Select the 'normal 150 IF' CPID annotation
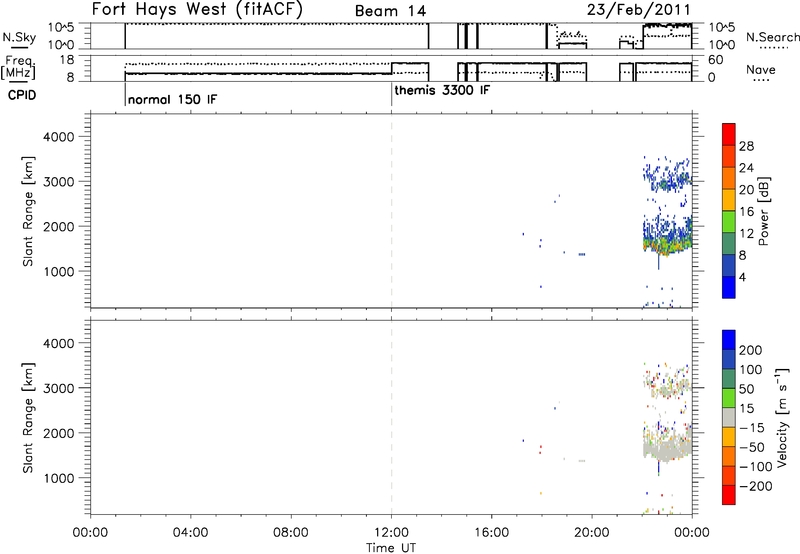The height and width of the screenshot is (554, 800). [x=172, y=99]
